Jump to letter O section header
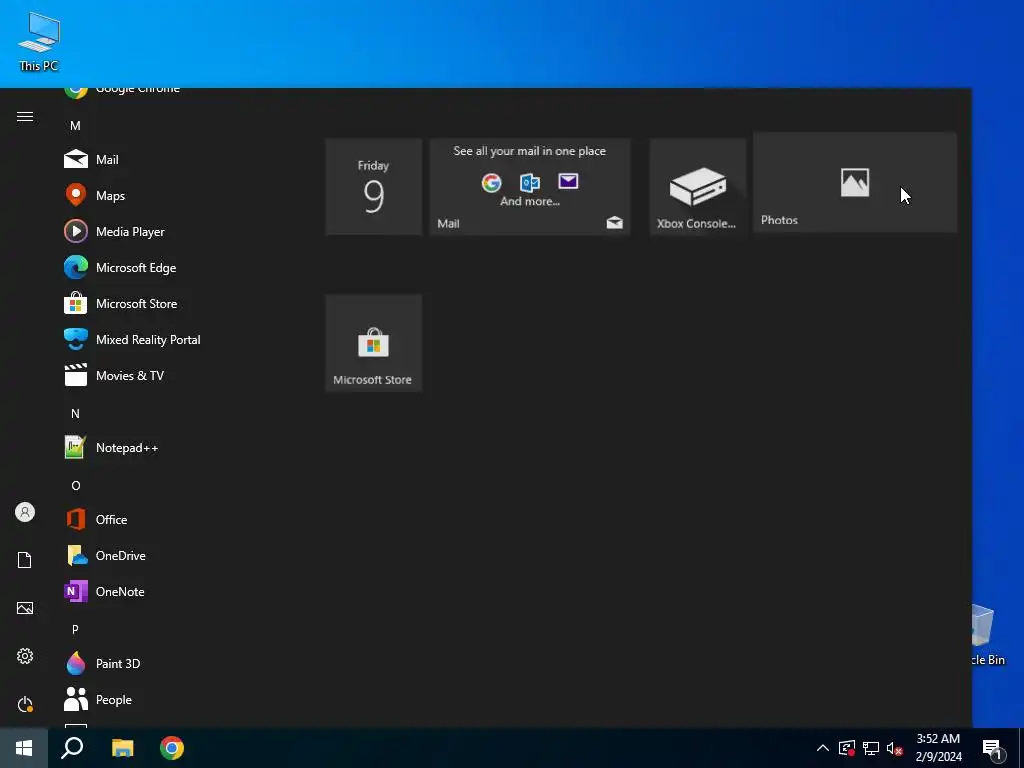This screenshot has height=768, width=1024. pos(75,485)
